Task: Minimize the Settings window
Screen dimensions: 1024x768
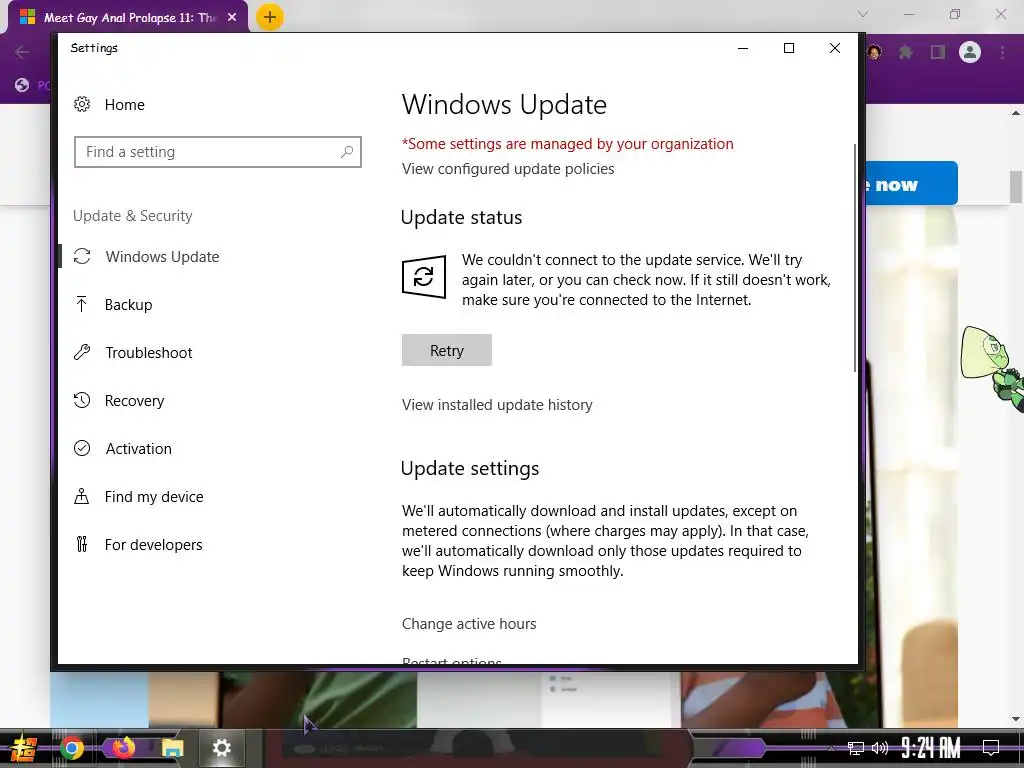Action: (743, 48)
